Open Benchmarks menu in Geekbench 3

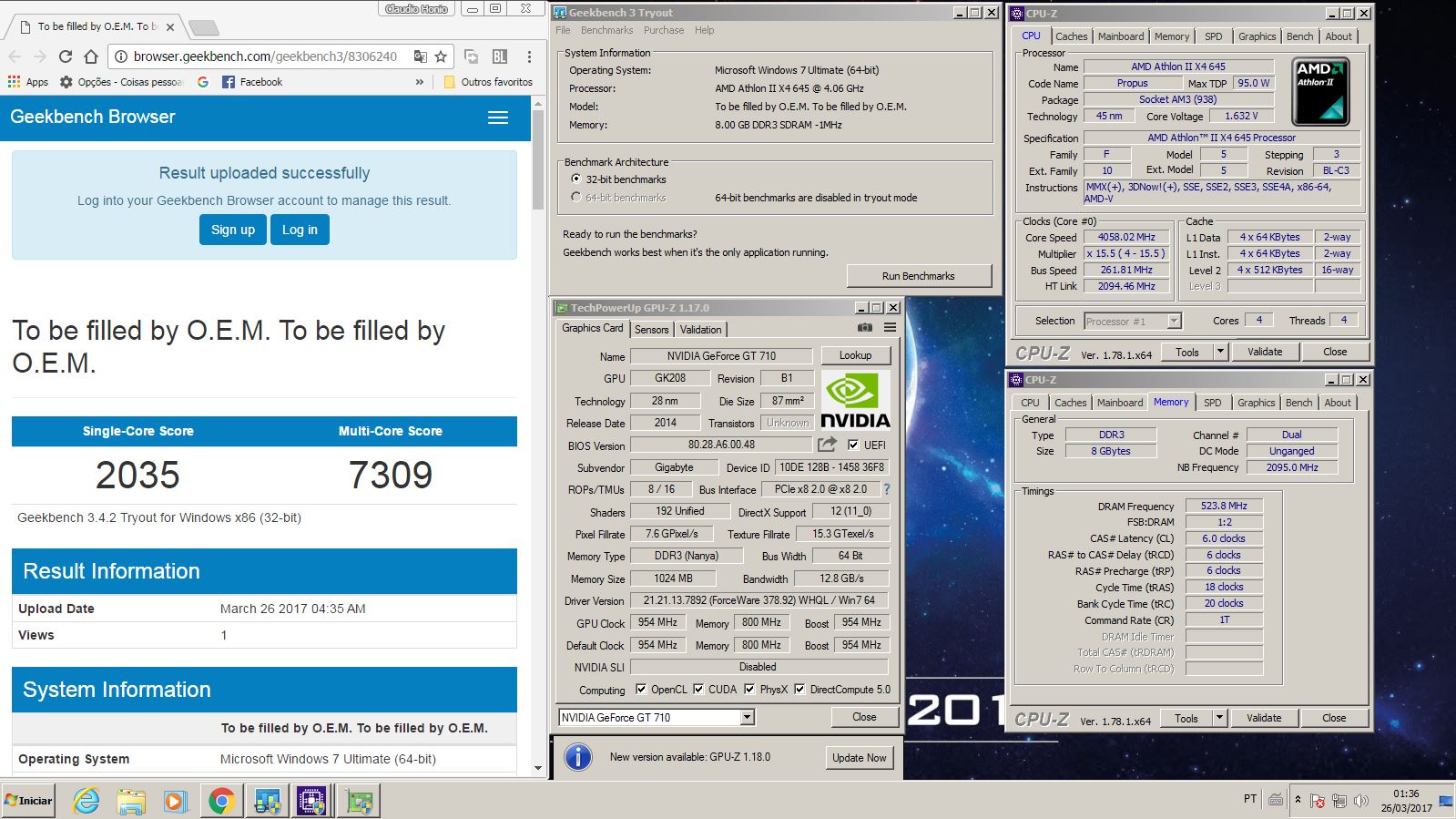pos(606,30)
